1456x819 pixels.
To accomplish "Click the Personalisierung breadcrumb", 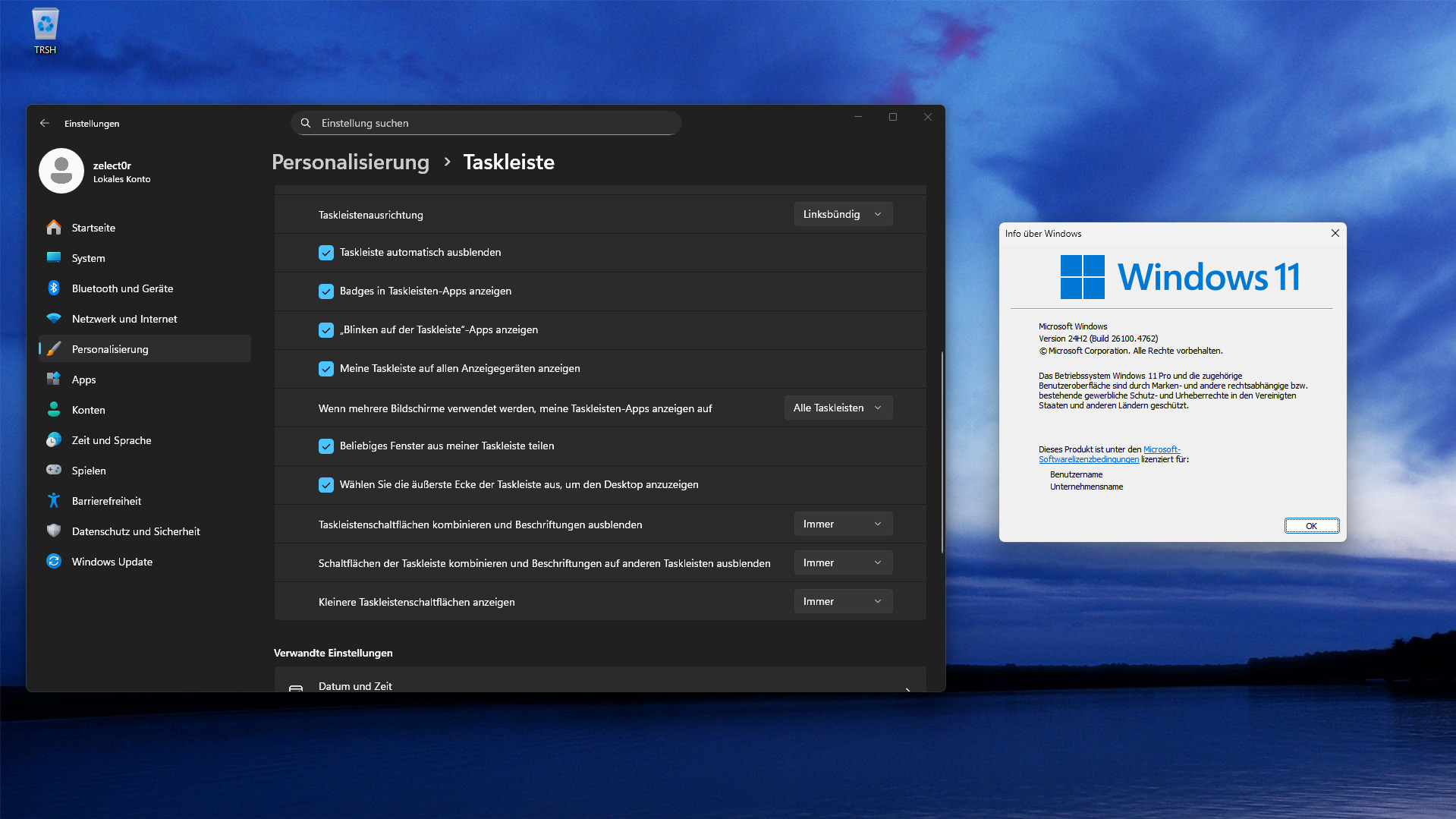I will [x=351, y=162].
